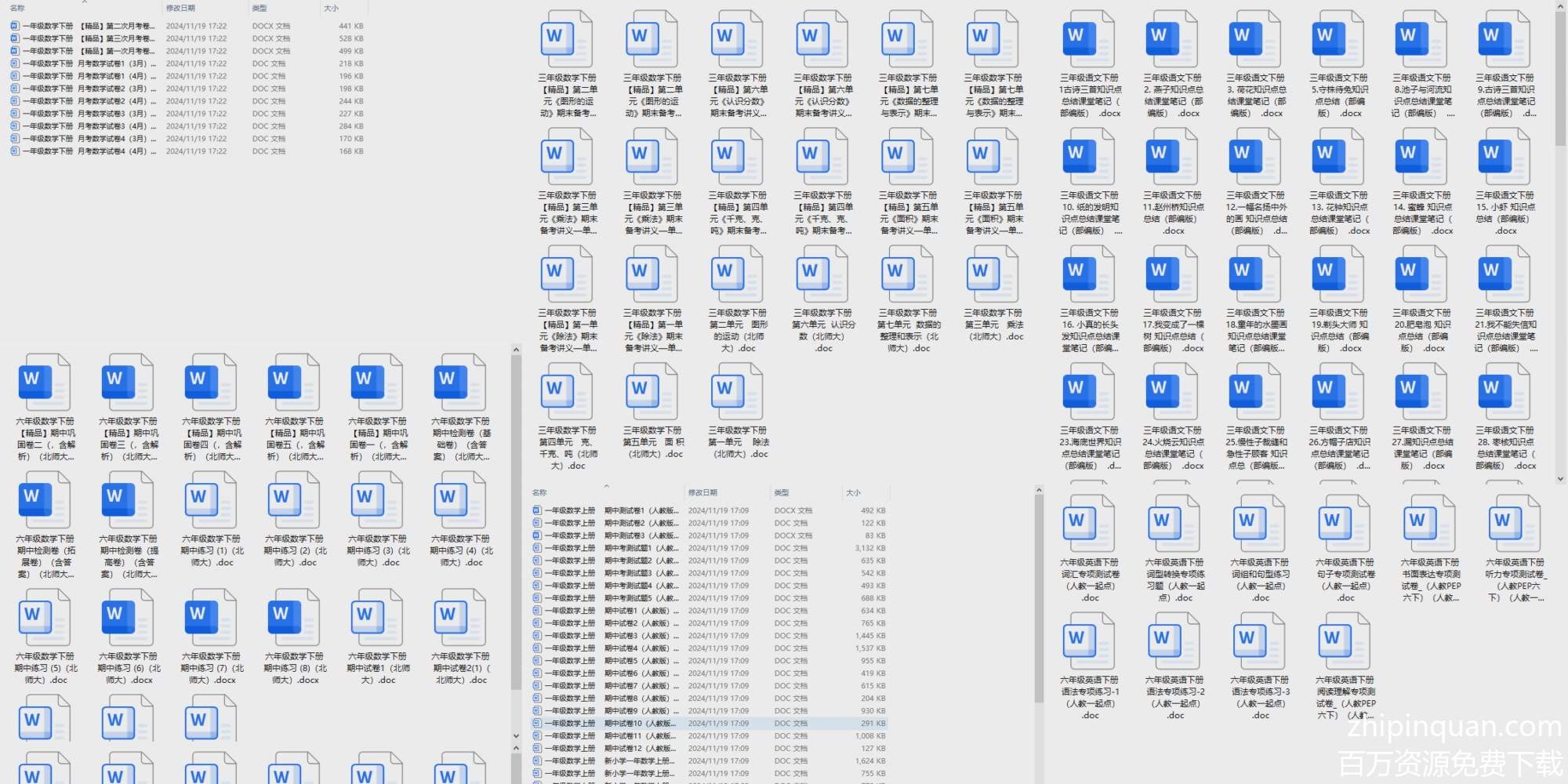Image resolution: width=1568 pixels, height=784 pixels.
Task: Select 六年级英语下册 阅读理解专项测试卷 icon
Action: tap(1344, 641)
